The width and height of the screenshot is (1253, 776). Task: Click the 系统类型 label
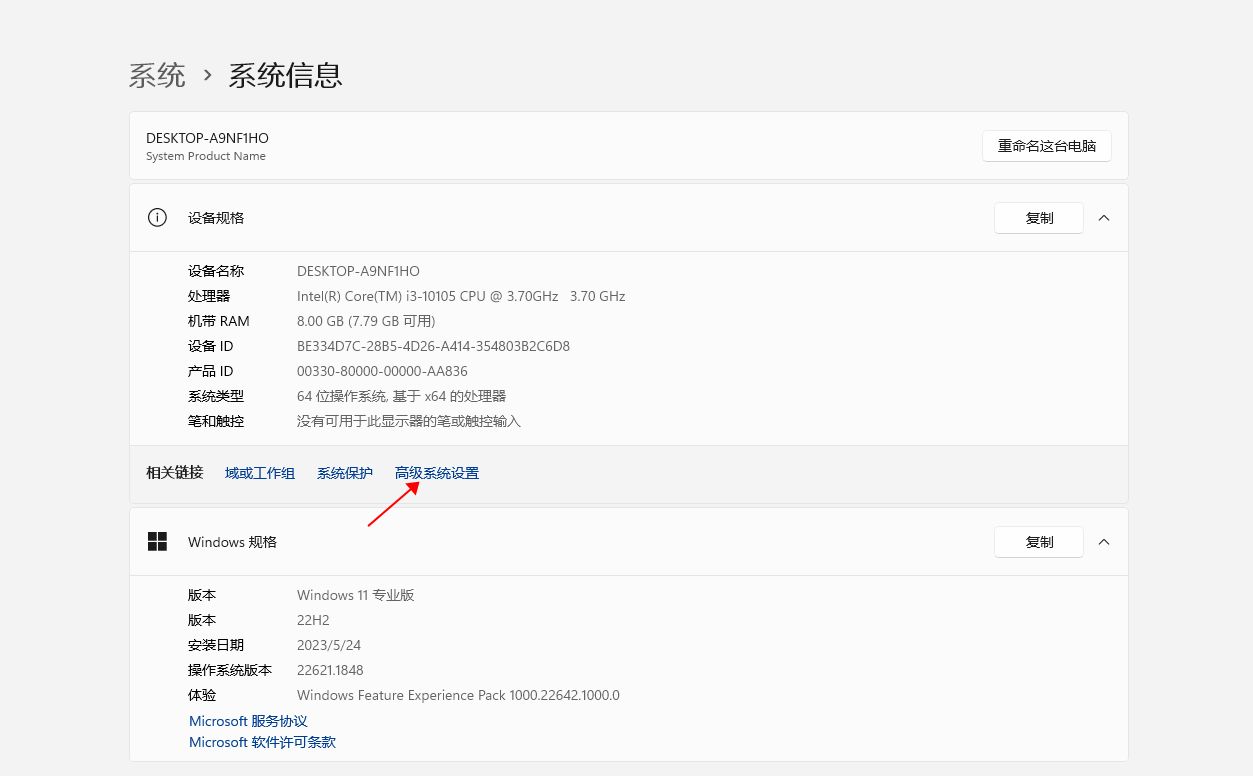[216, 396]
